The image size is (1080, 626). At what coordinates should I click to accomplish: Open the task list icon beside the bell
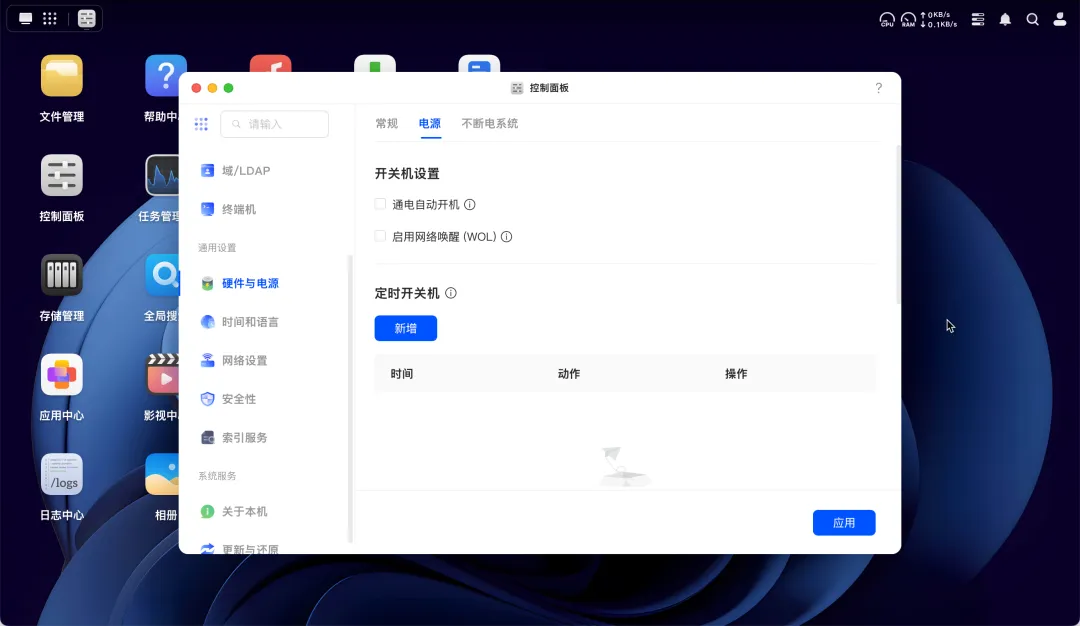click(978, 19)
